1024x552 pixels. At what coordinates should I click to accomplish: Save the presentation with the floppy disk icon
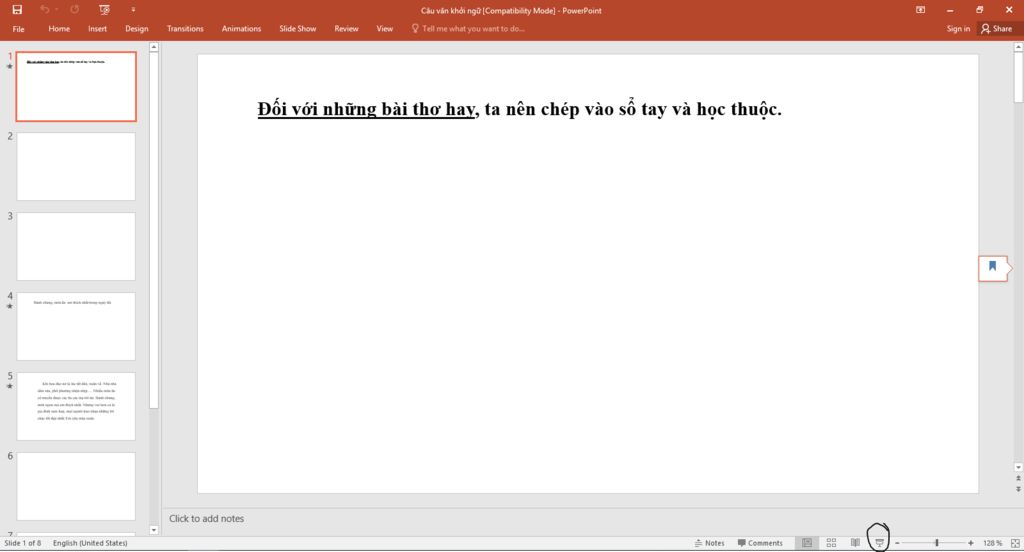(x=17, y=10)
